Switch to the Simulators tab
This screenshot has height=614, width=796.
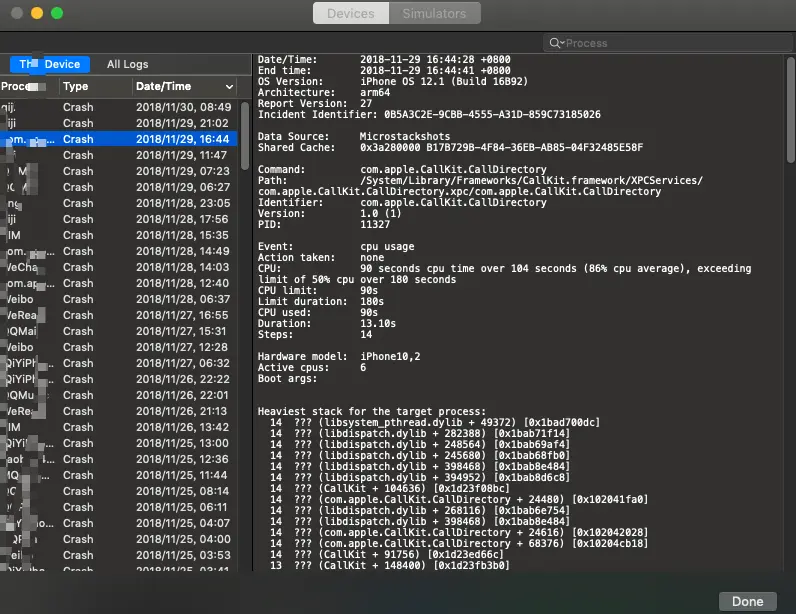(435, 13)
